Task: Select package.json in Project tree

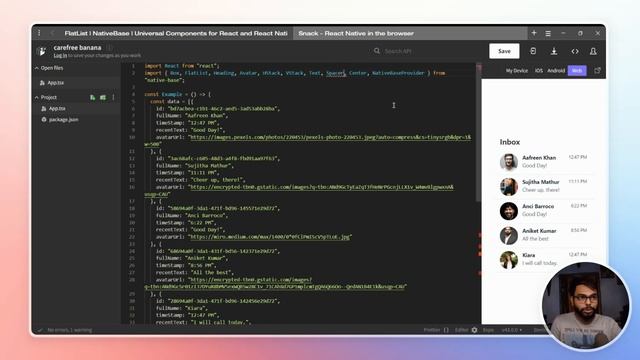Action: (63, 120)
